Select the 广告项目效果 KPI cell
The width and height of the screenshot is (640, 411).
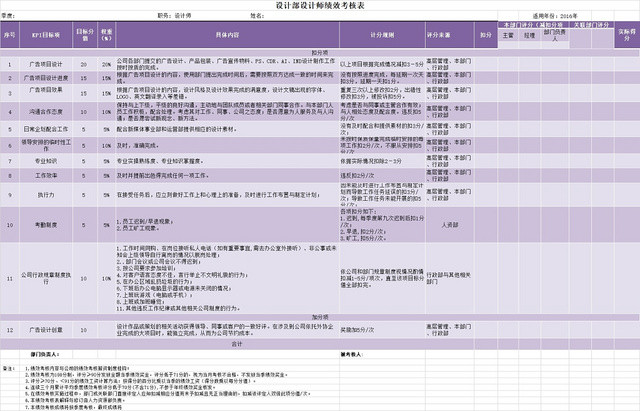click(x=46, y=93)
